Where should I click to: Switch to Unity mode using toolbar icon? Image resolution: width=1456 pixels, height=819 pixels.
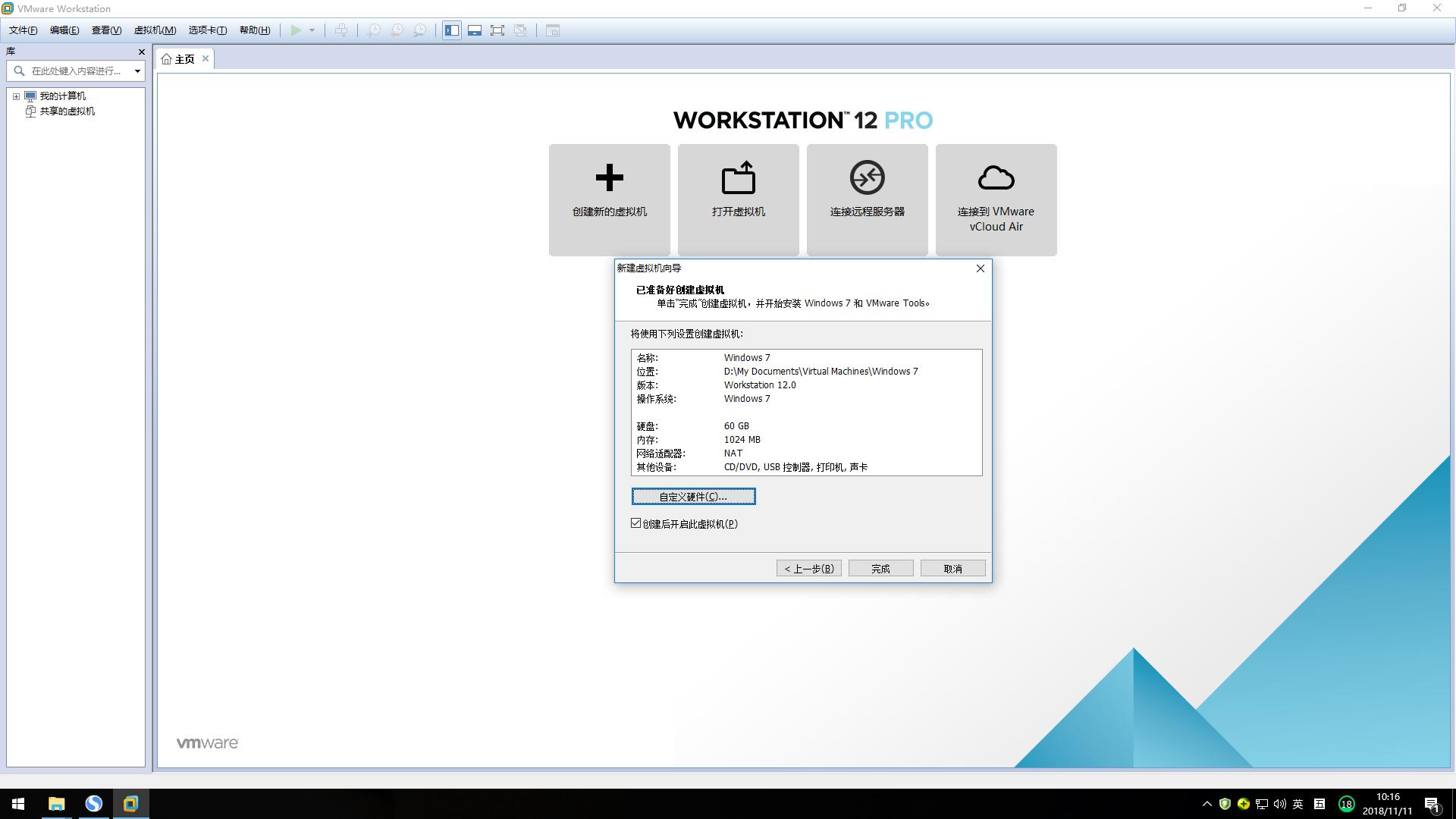[521, 30]
